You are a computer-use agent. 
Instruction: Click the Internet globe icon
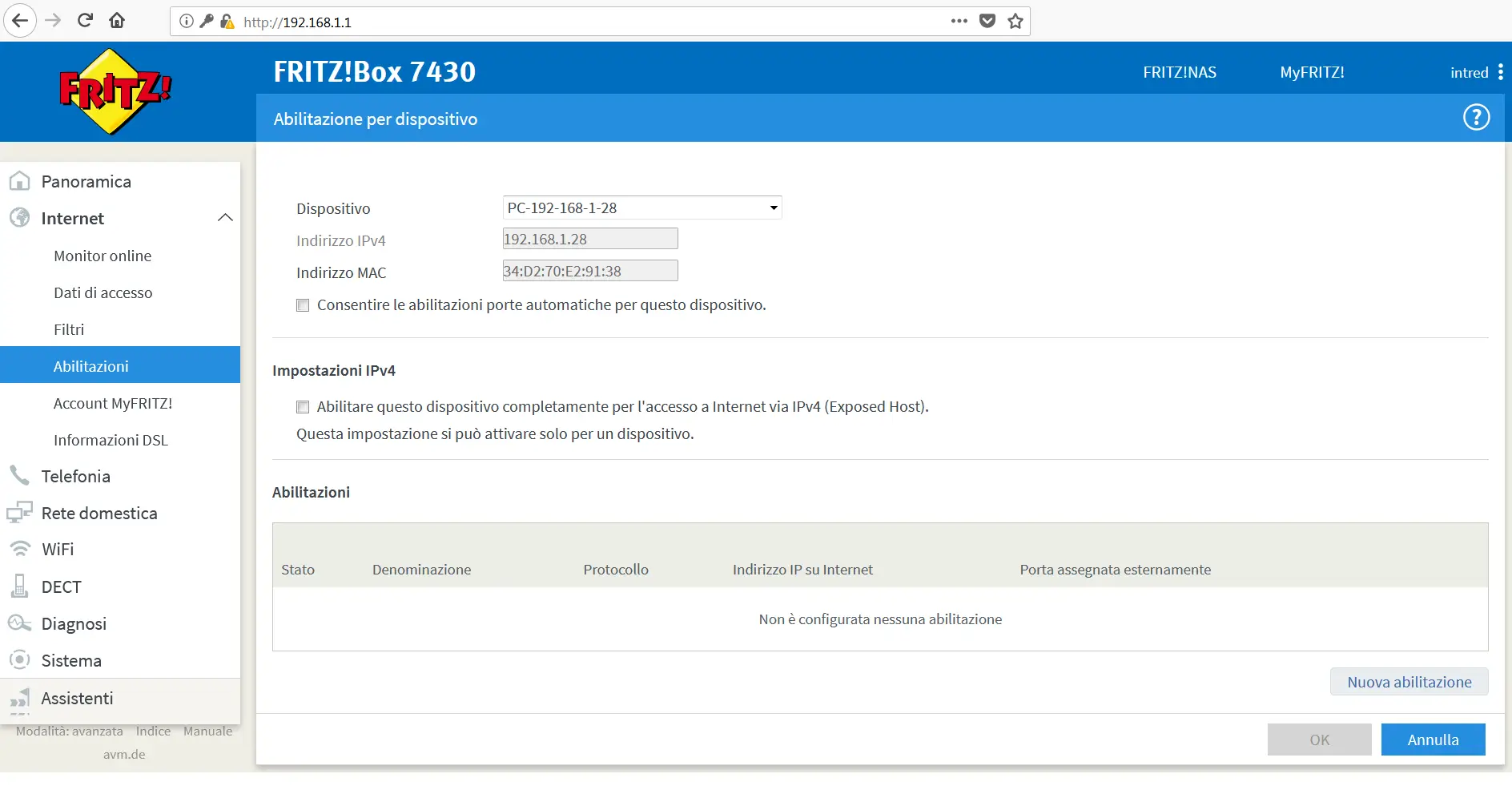[x=19, y=217]
